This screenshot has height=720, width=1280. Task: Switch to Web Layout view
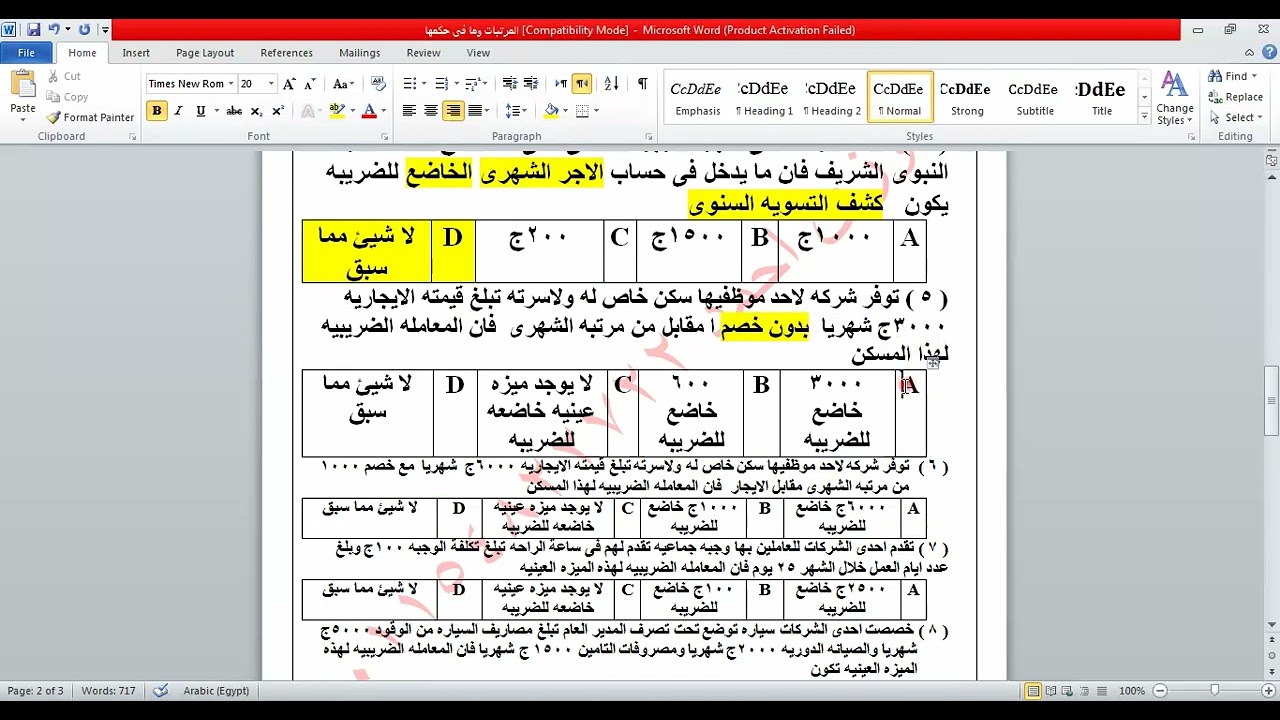click(x=1070, y=691)
